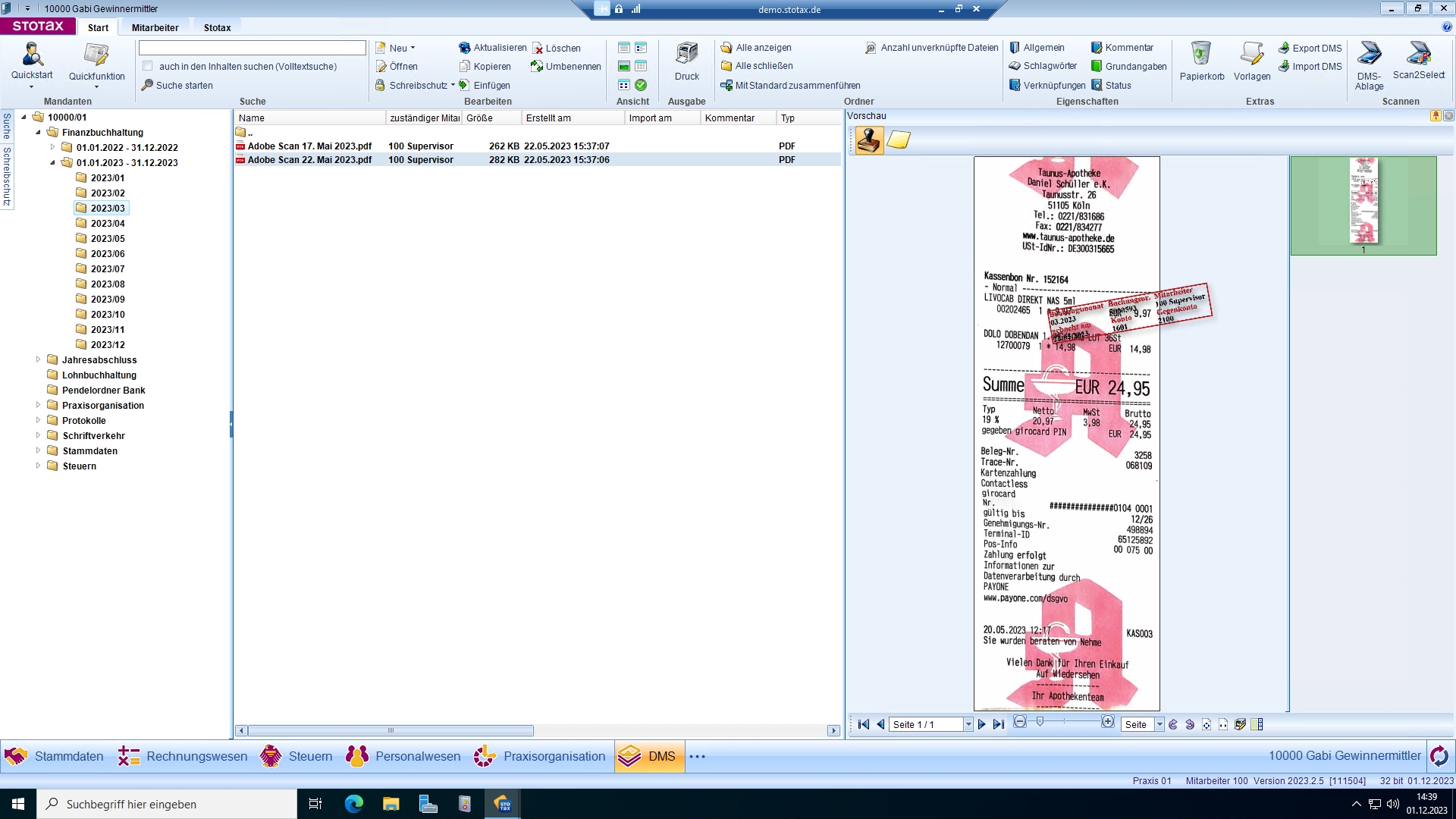Switch to thumbnail picture view icon
Viewport: 1456px width, 819px height.
(x=624, y=66)
